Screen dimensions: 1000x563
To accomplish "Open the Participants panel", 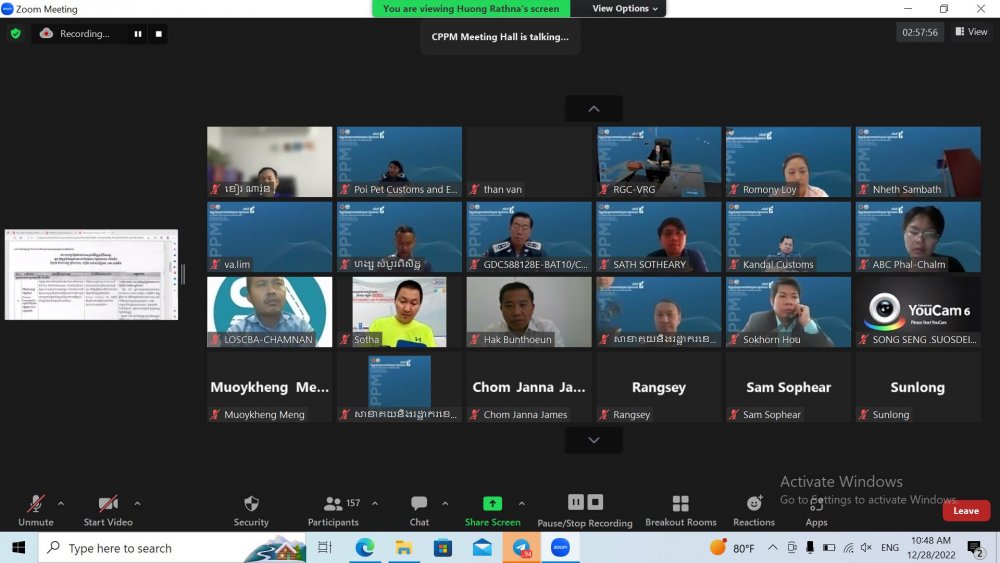I will point(333,510).
